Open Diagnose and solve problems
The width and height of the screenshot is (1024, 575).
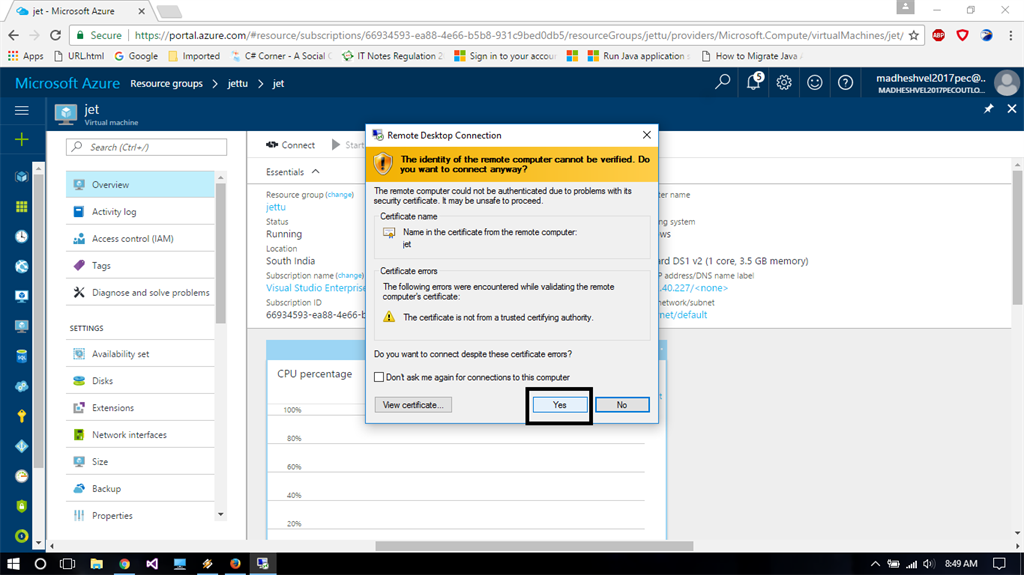click(140, 292)
